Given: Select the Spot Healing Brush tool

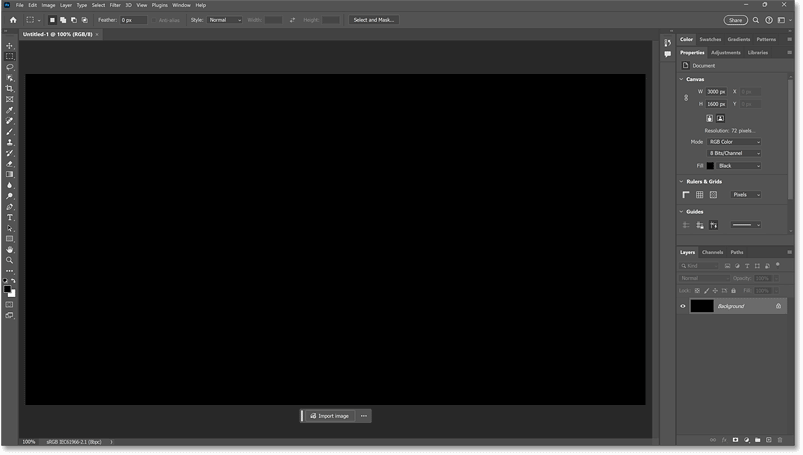Looking at the screenshot, I should point(10,121).
